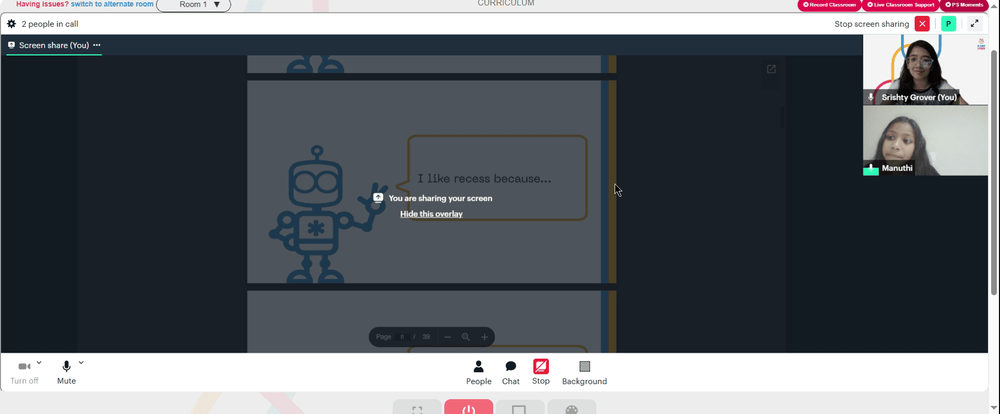Click Record Classroom button
The height and width of the screenshot is (414, 1000).
point(829,5)
